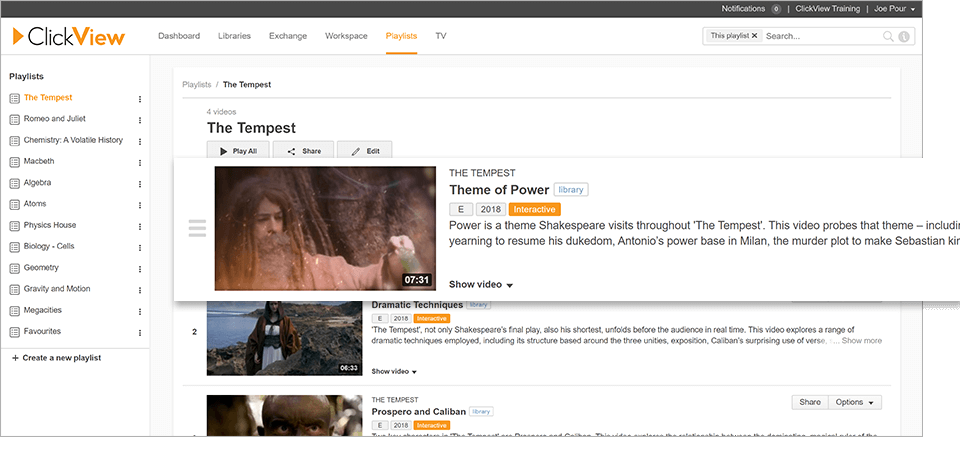
Task: Click the list icon beside Atoms
Action: pos(15,204)
